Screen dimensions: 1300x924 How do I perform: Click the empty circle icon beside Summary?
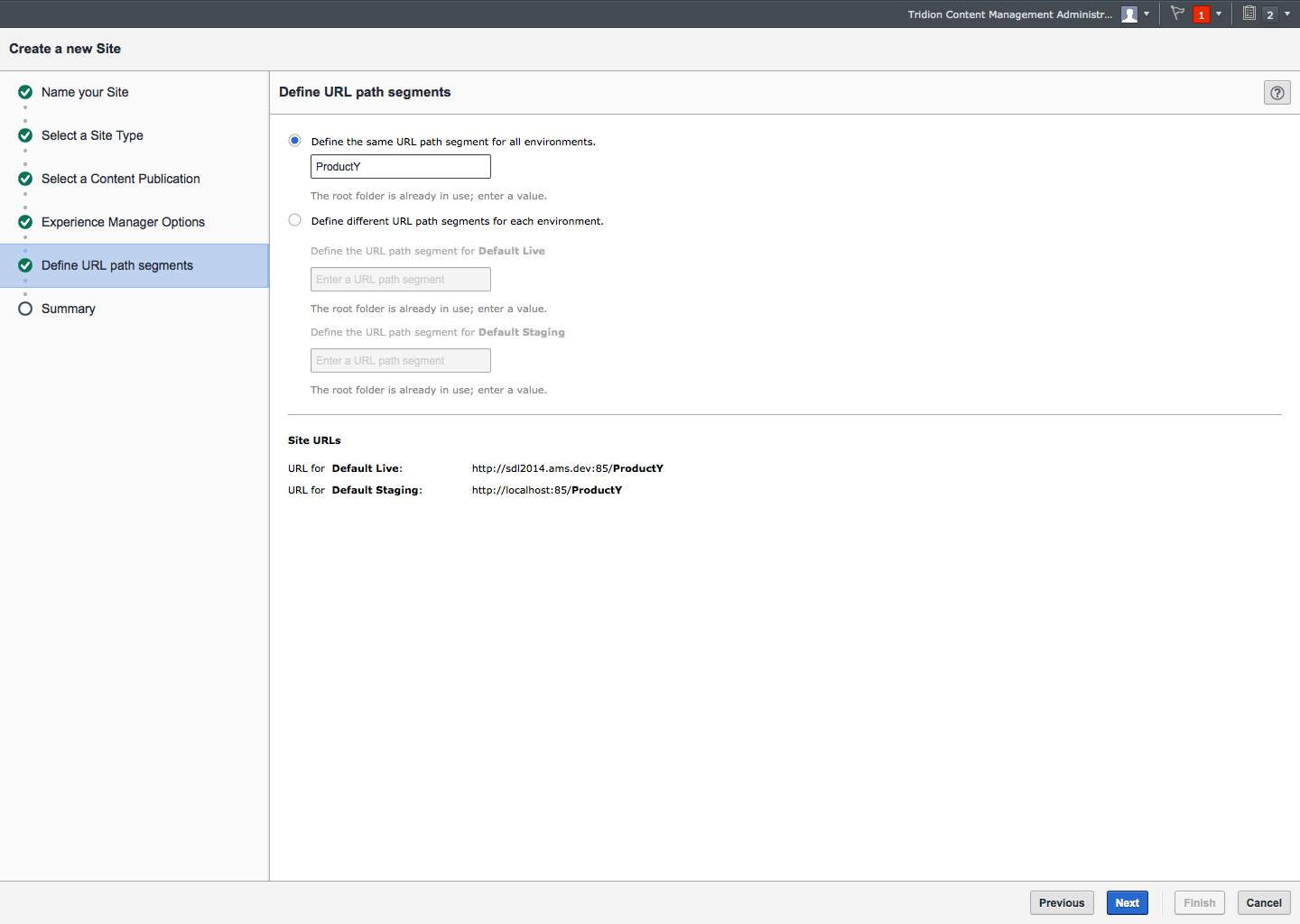25,309
